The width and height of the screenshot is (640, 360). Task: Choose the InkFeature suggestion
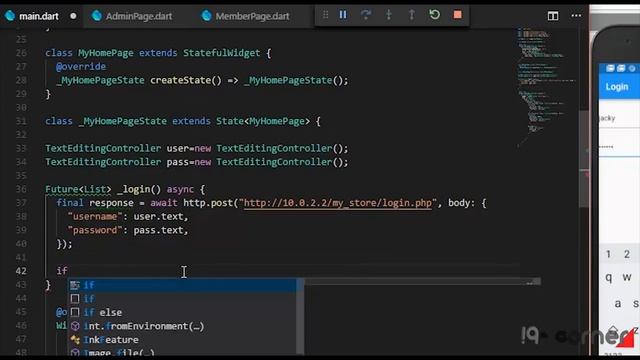(182, 340)
